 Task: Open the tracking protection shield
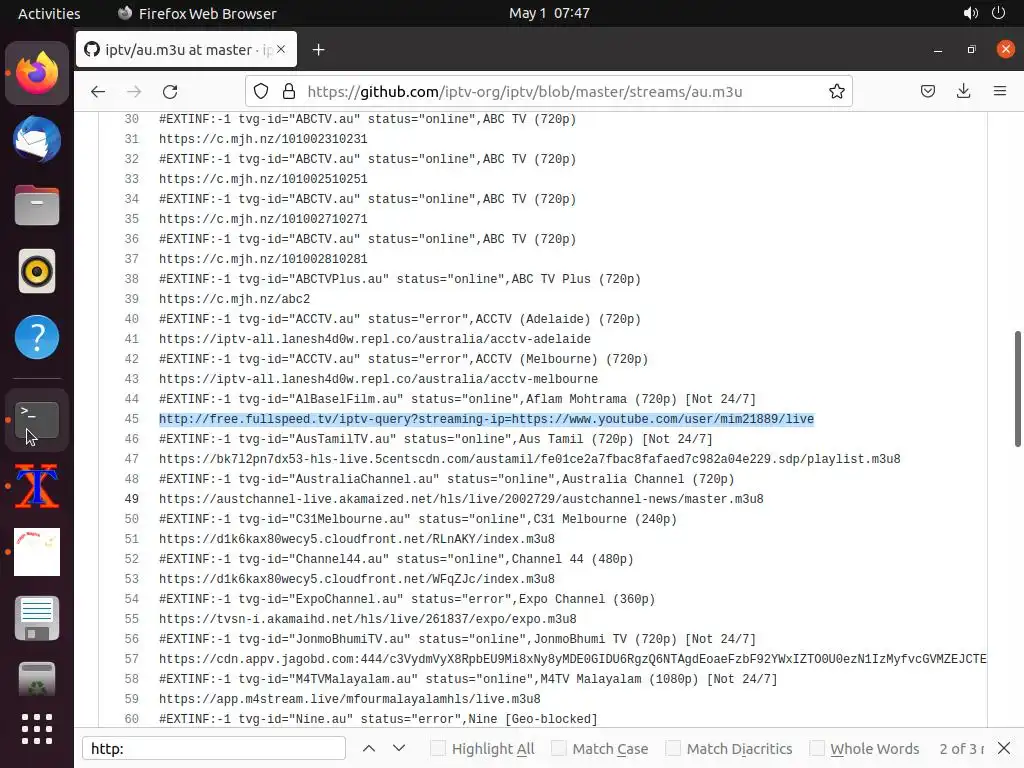point(261,91)
